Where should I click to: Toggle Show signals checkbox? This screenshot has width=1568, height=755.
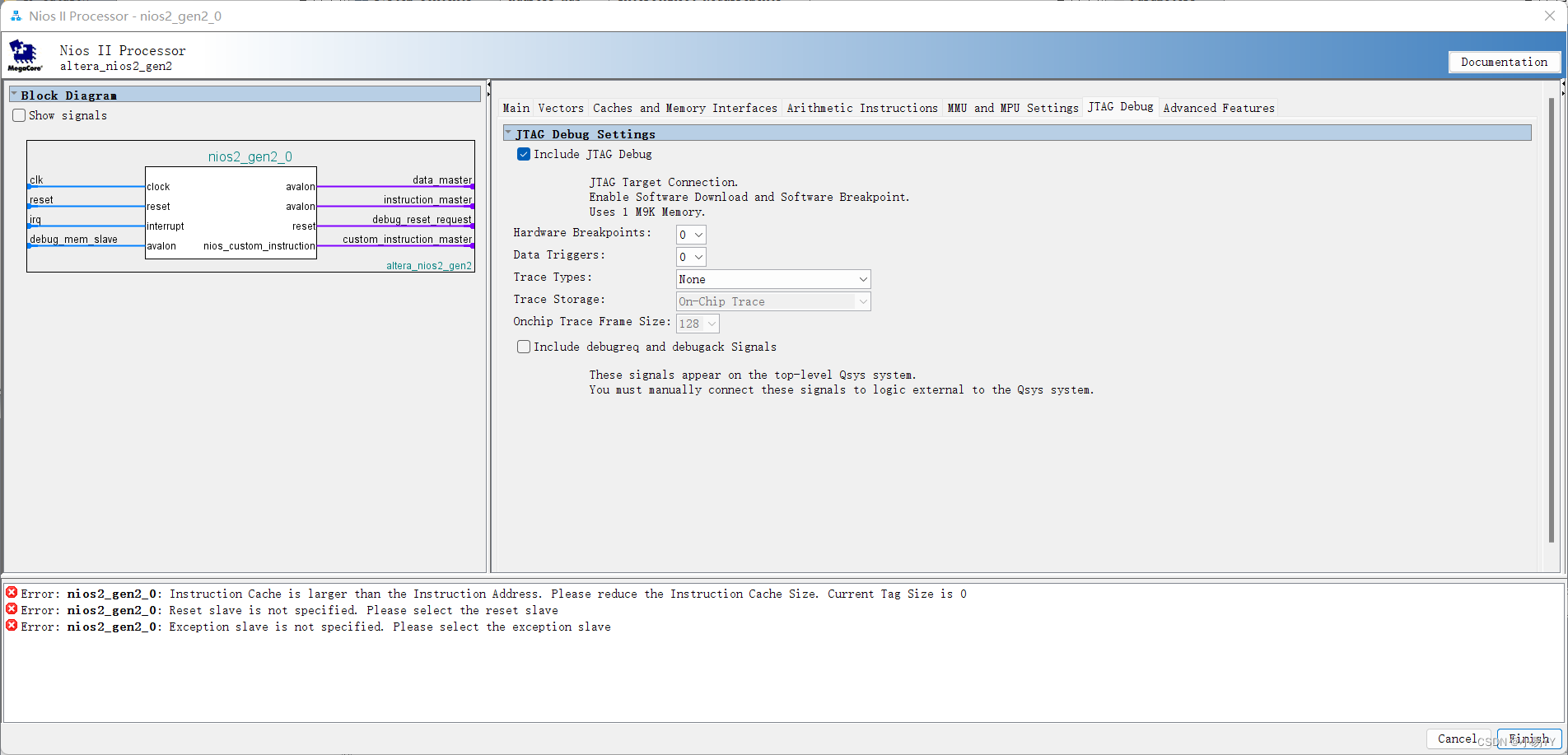tap(19, 115)
